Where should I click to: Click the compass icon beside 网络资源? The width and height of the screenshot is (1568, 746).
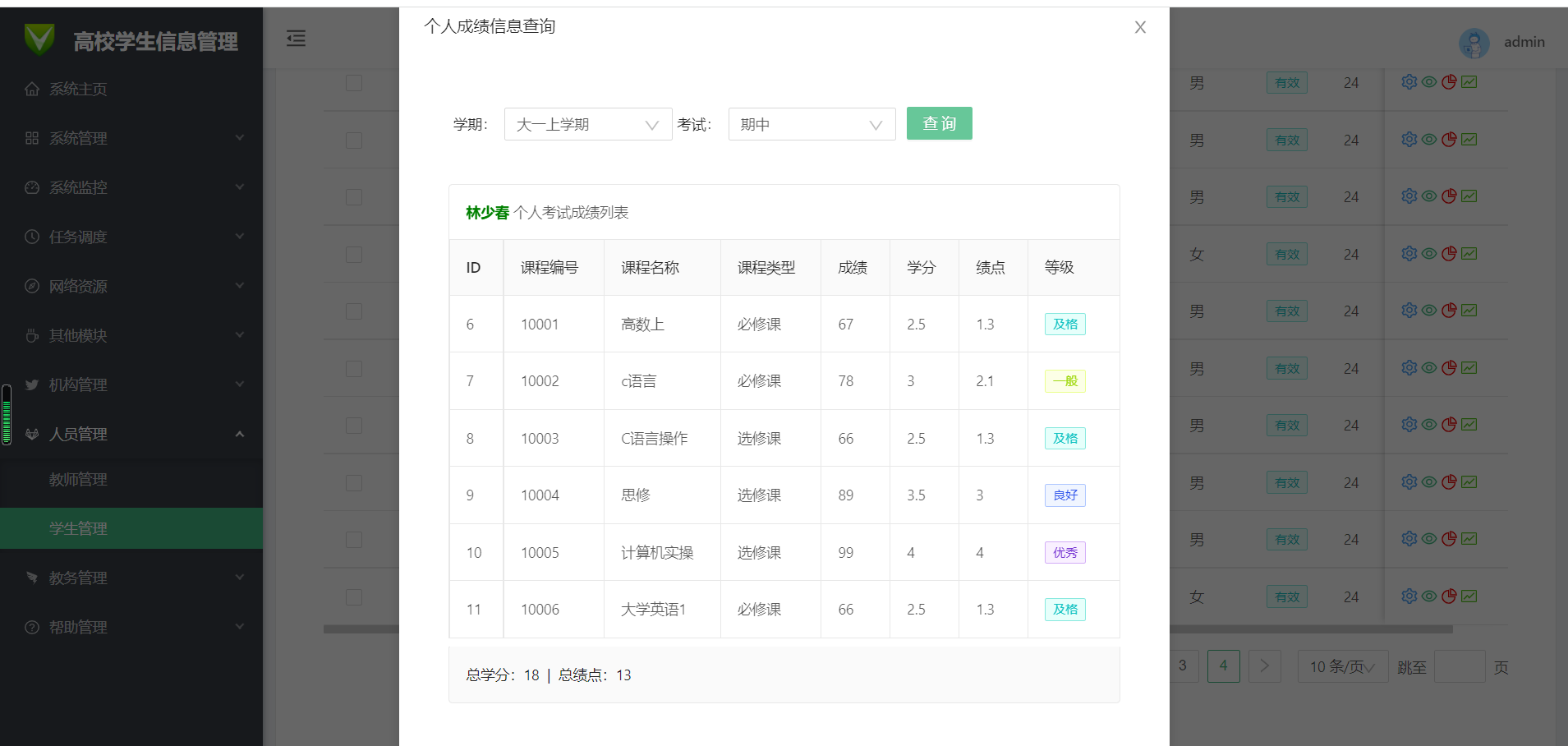coord(32,286)
